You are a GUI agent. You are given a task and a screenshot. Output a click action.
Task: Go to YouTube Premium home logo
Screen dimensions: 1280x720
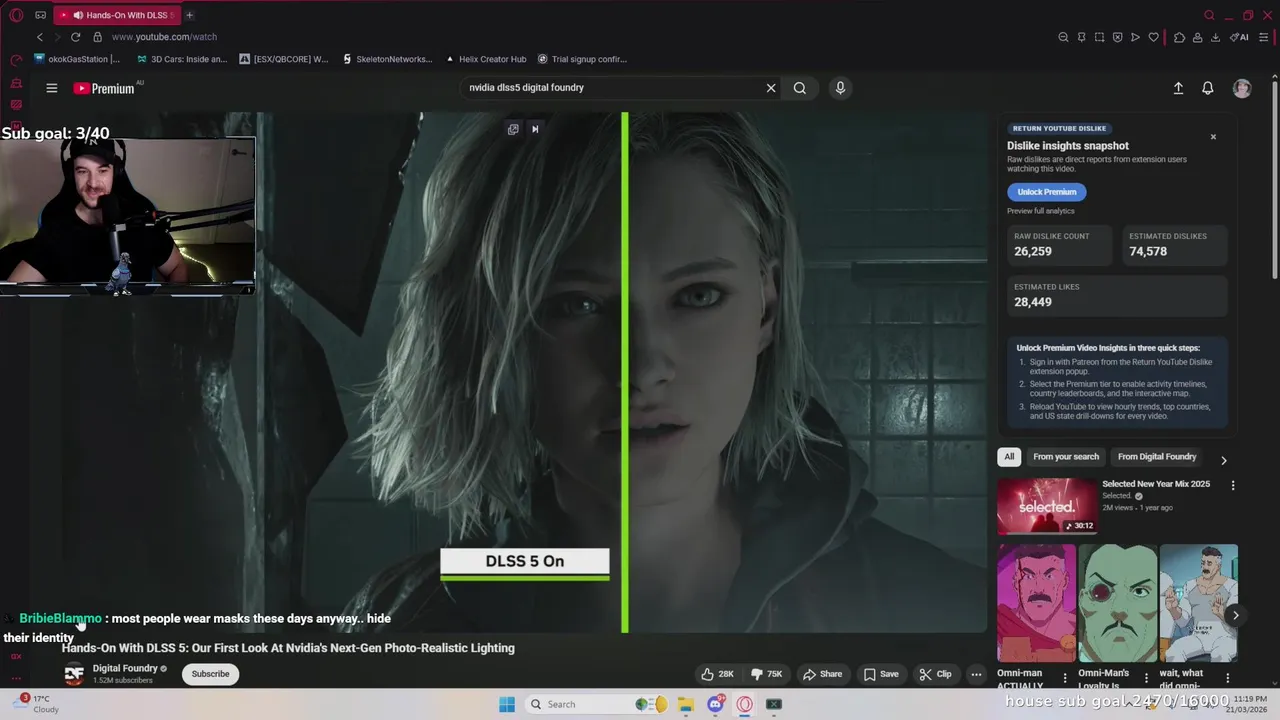click(104, 88)
